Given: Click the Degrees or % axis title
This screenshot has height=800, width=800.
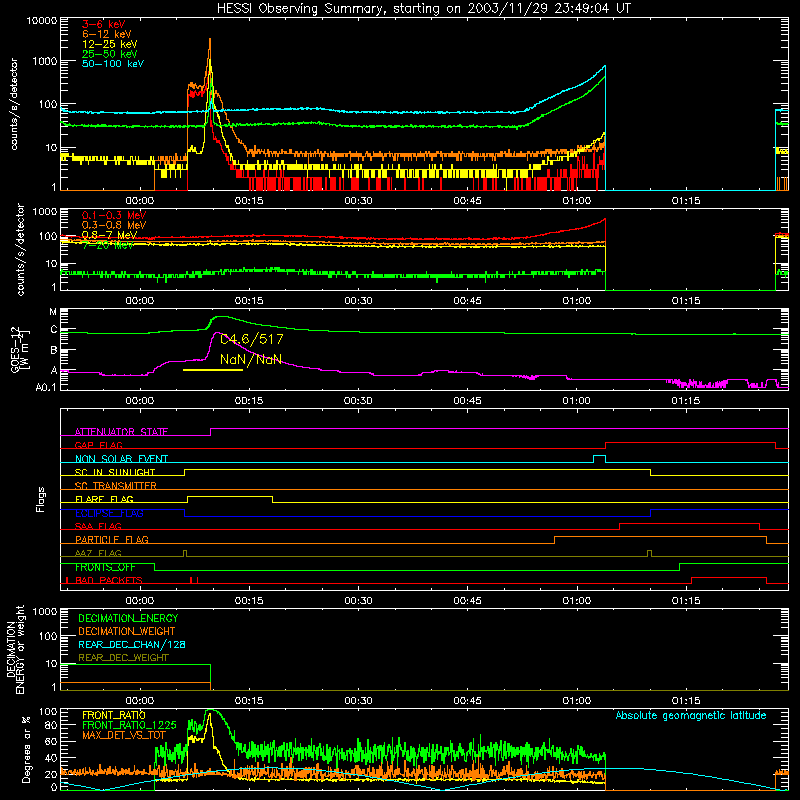Looking at the screenshot, I should (x=26, y=749).
